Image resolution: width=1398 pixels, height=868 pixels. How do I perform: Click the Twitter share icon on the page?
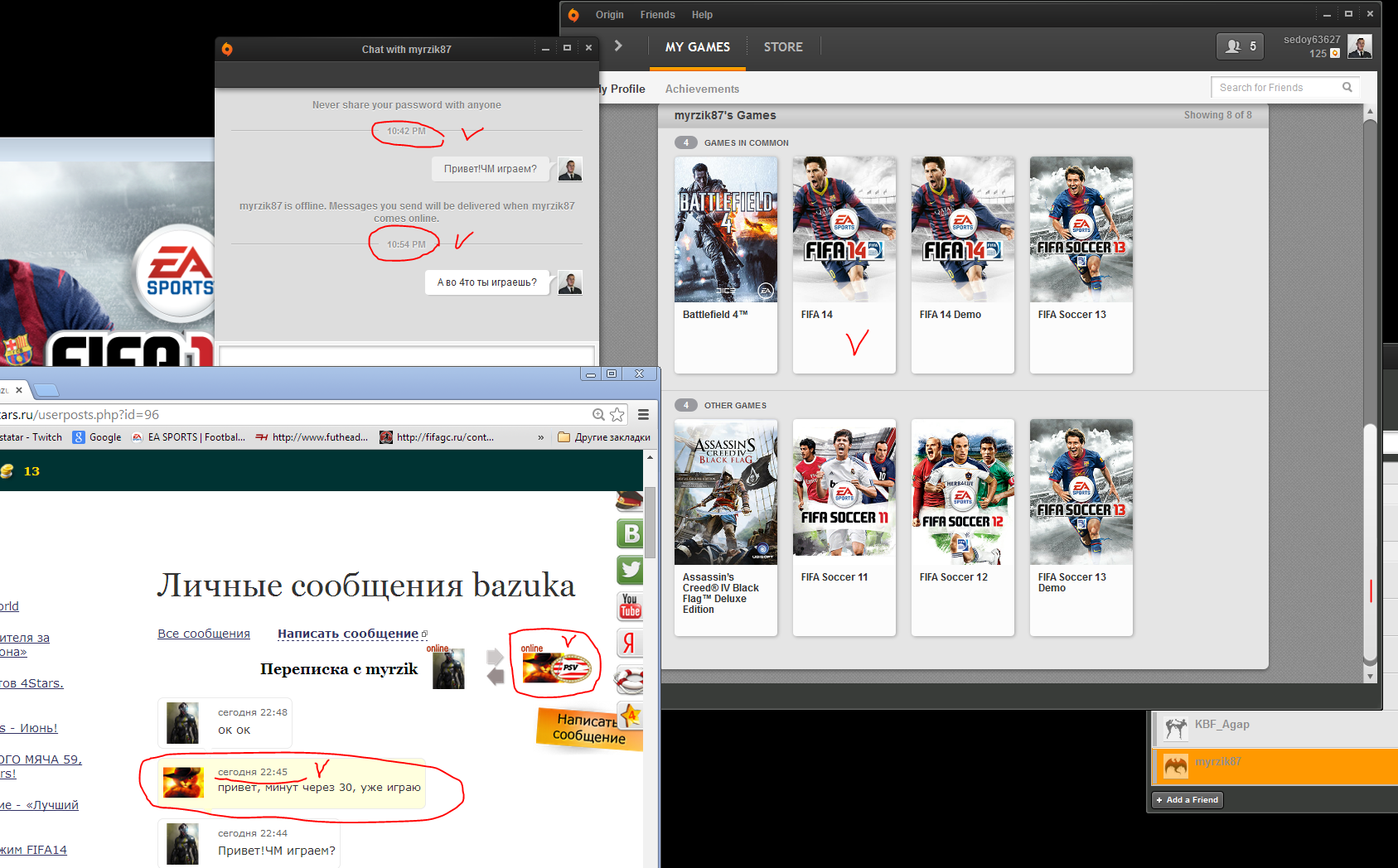(631, 569)
